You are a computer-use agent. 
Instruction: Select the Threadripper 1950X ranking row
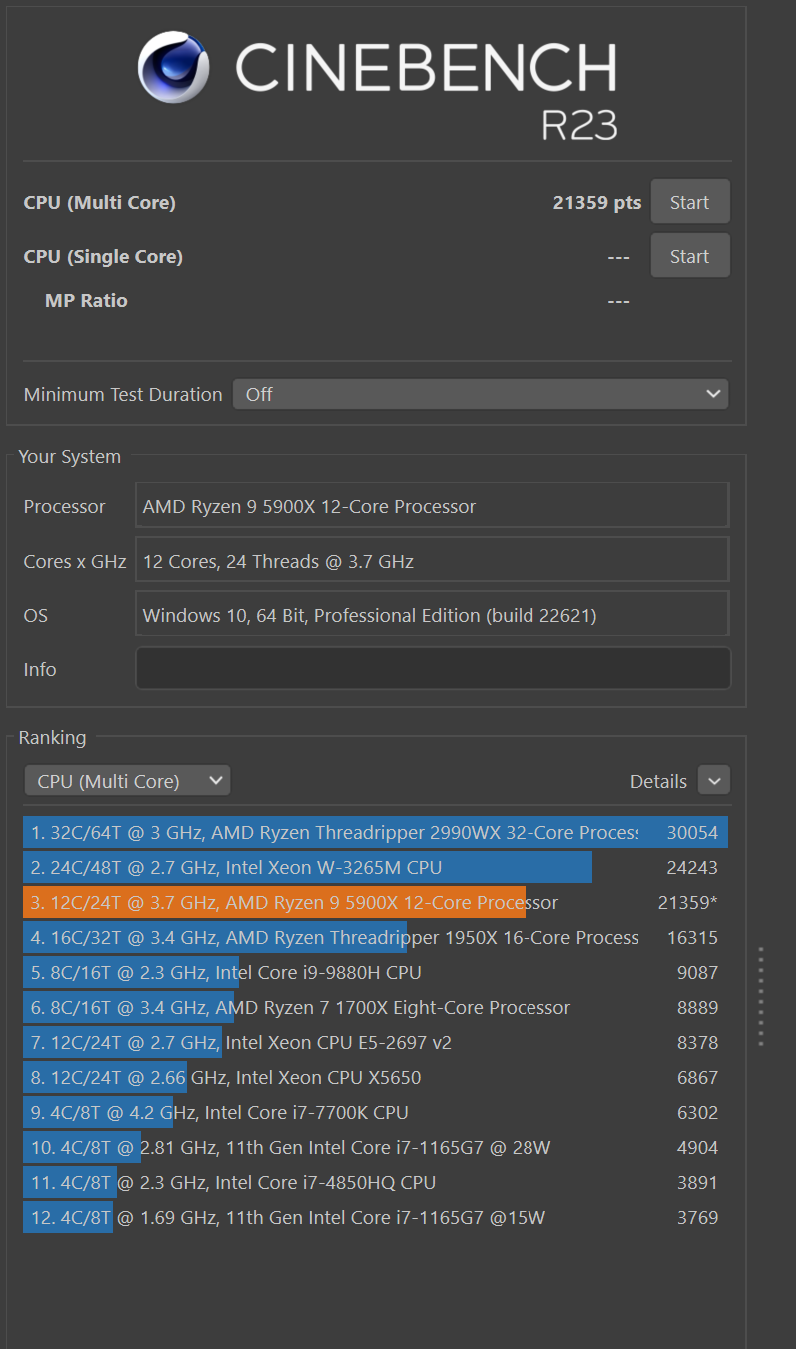tap(375, 938)
